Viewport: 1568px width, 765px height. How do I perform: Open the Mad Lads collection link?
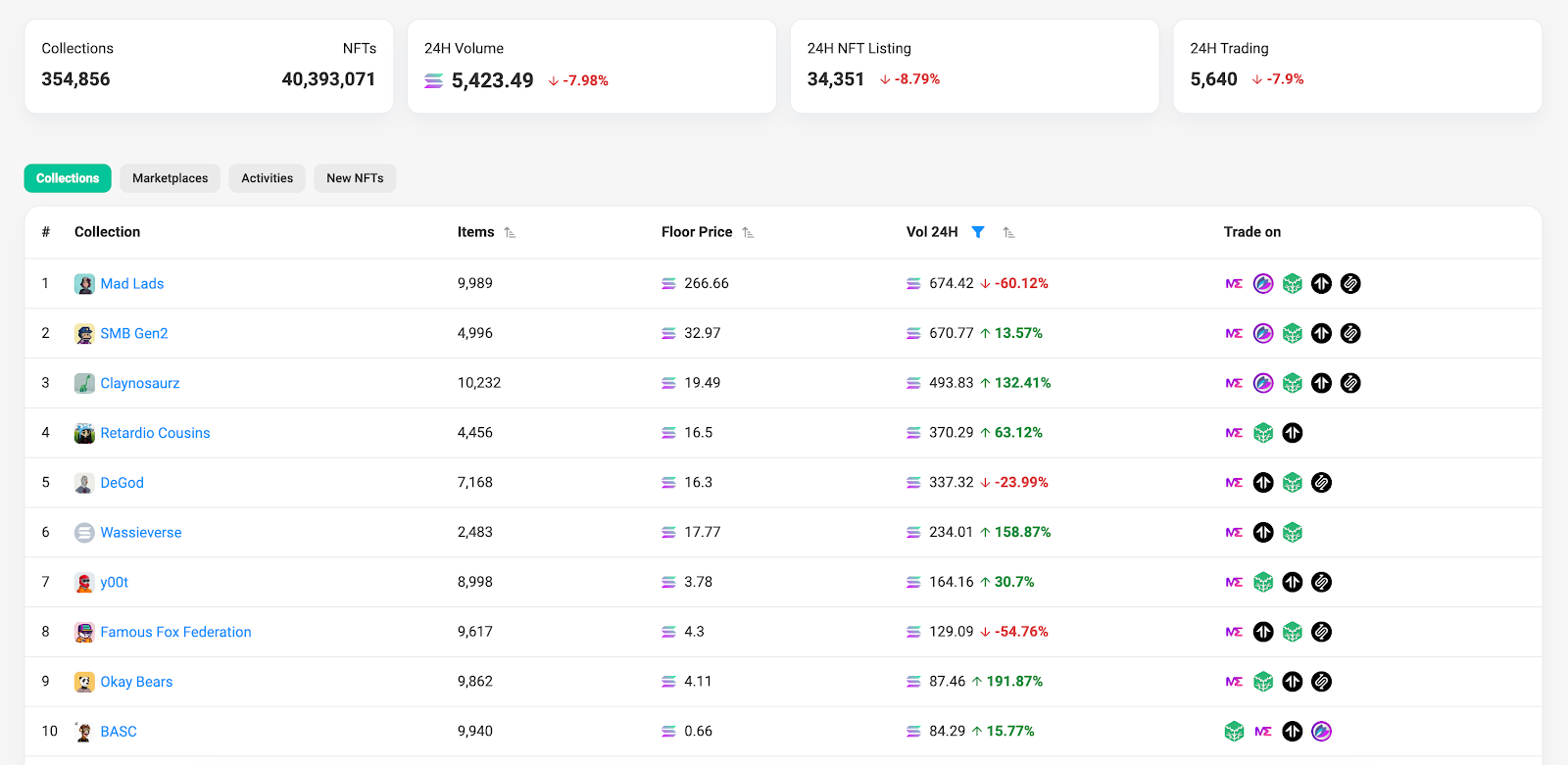click(132, 284)
